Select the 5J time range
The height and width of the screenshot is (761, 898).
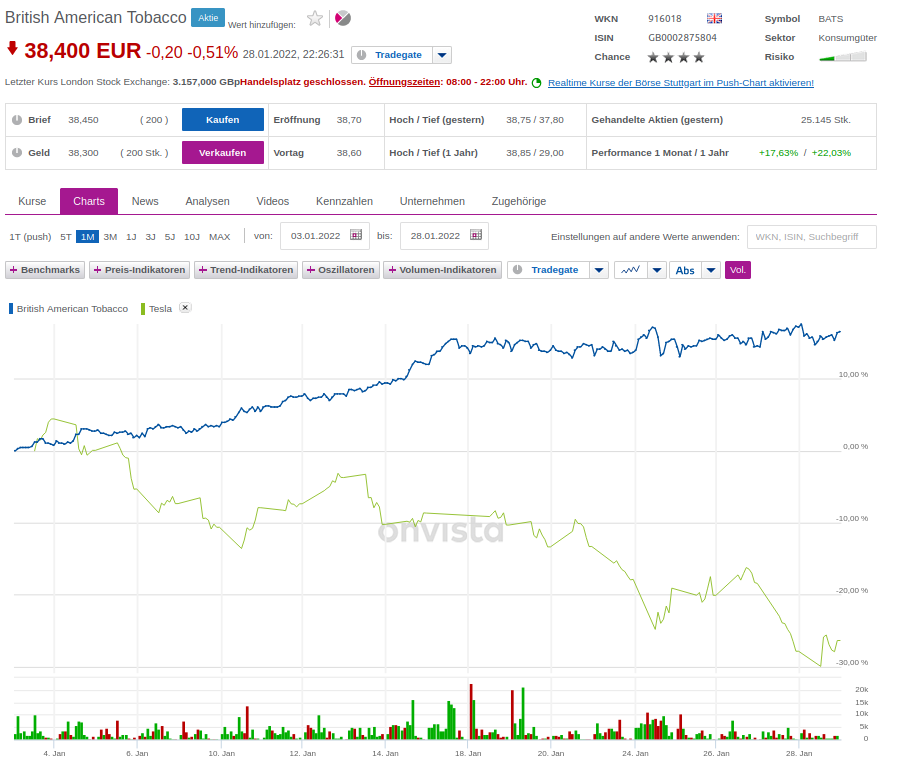click(170, 236)
